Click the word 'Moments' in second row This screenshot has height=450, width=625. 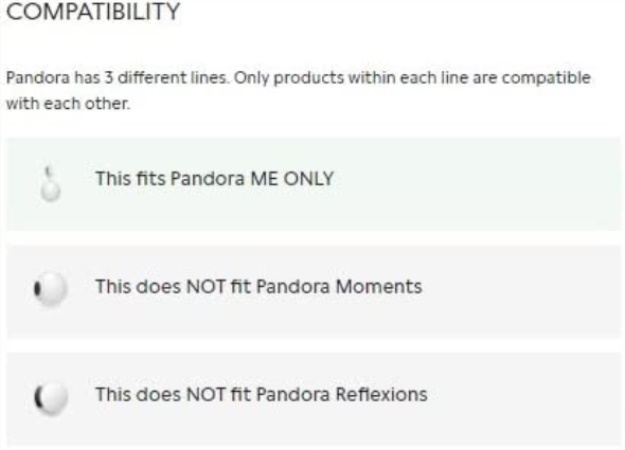(x=379, y=286)
